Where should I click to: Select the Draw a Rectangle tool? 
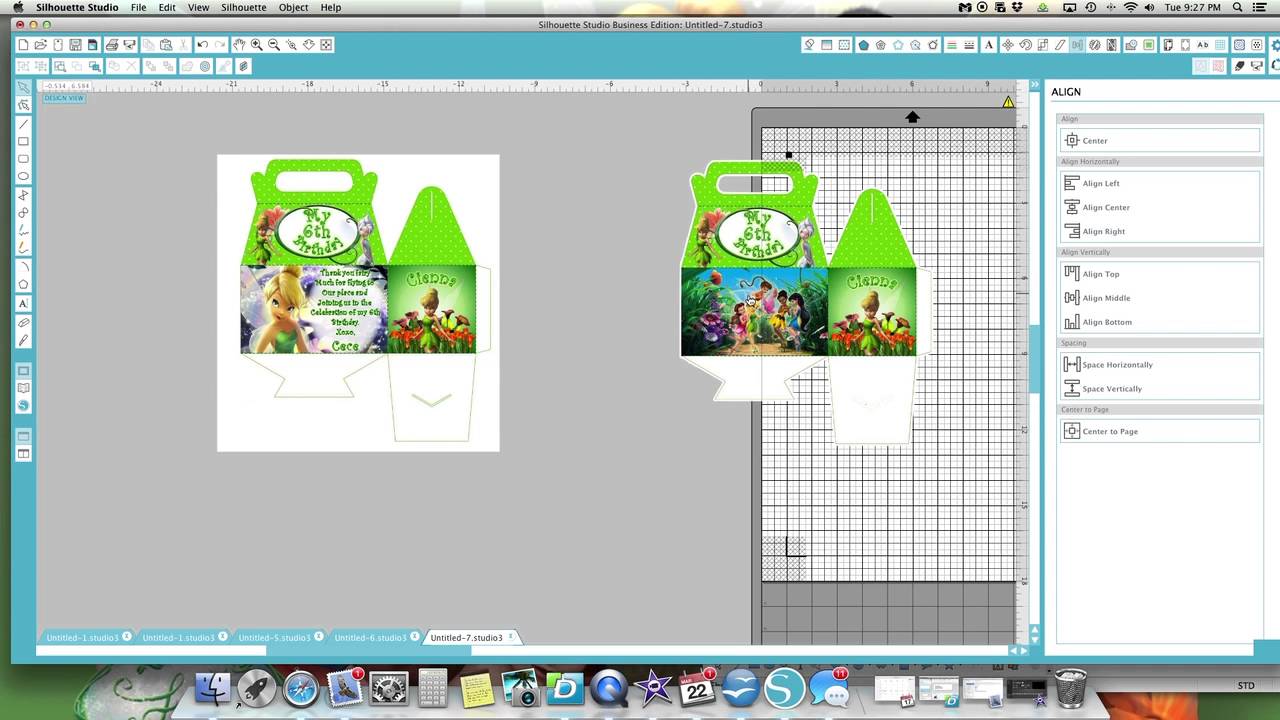[23, 142]
